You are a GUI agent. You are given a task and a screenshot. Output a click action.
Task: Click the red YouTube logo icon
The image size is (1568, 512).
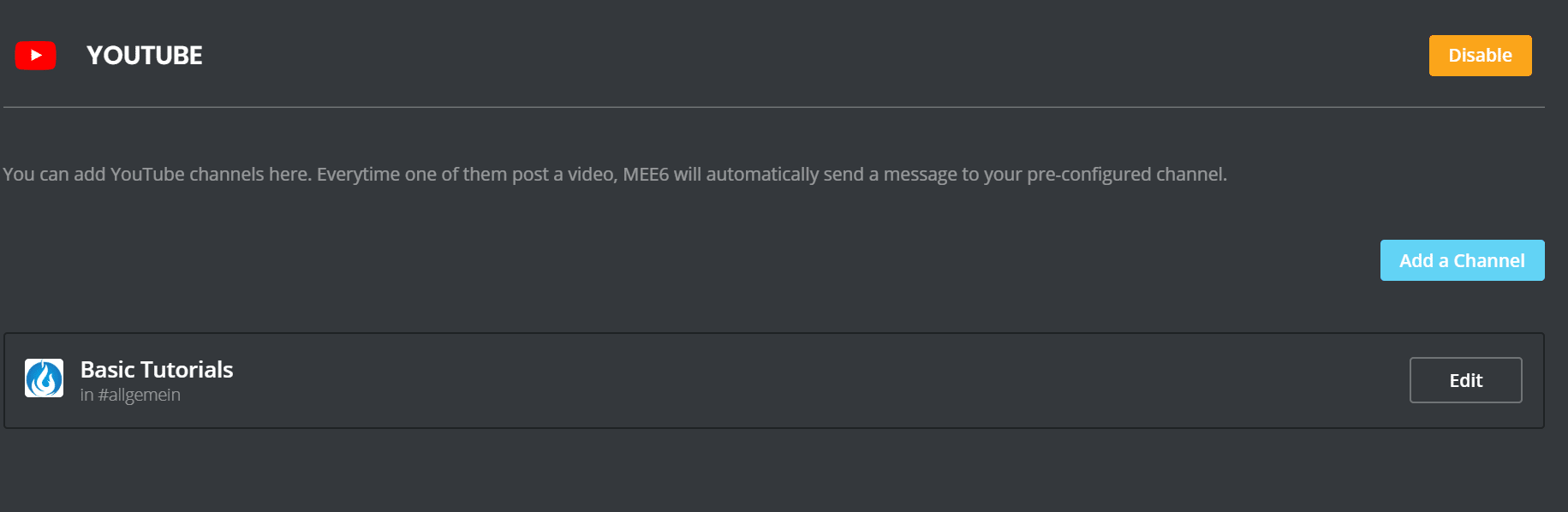pos(35,56)
